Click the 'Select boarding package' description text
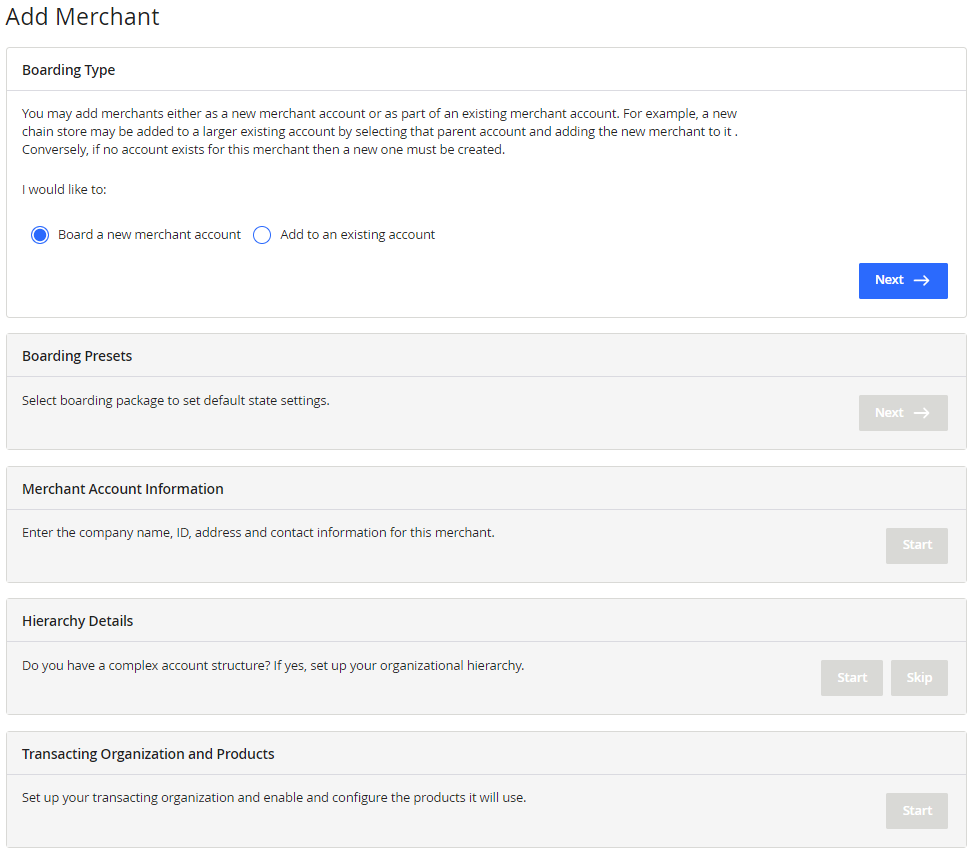Screen dimensions: 975x857 click(175, 401)
